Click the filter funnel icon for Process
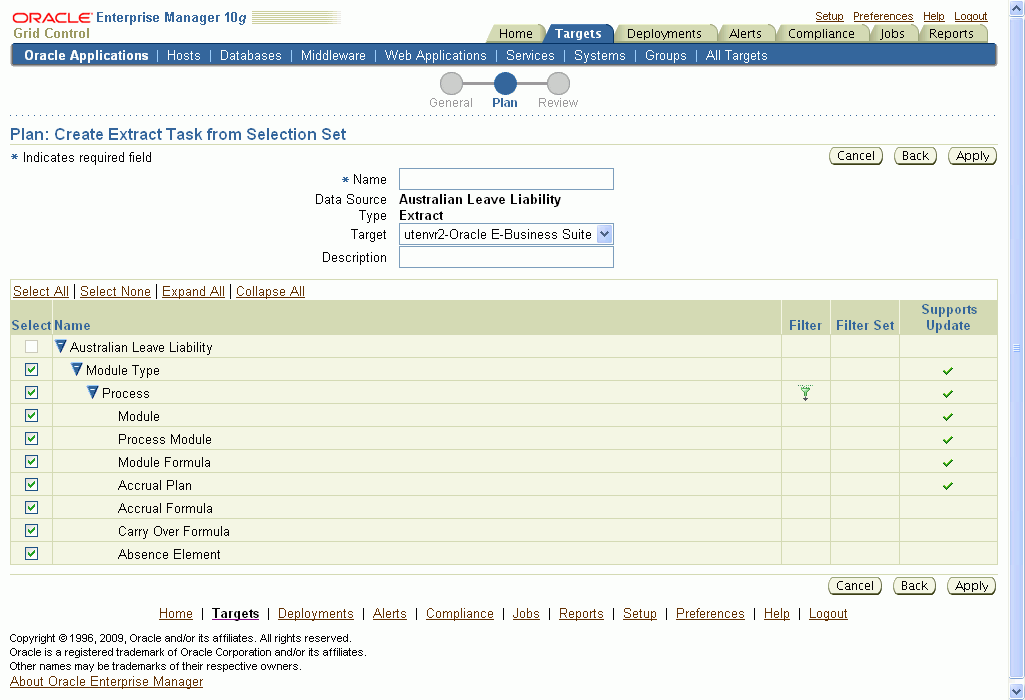 point(805,393)
